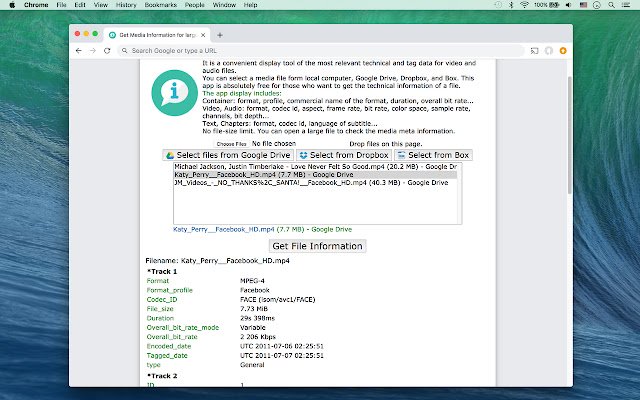Click the Overall_bit_rate_mode value Variable

point(253,328)
